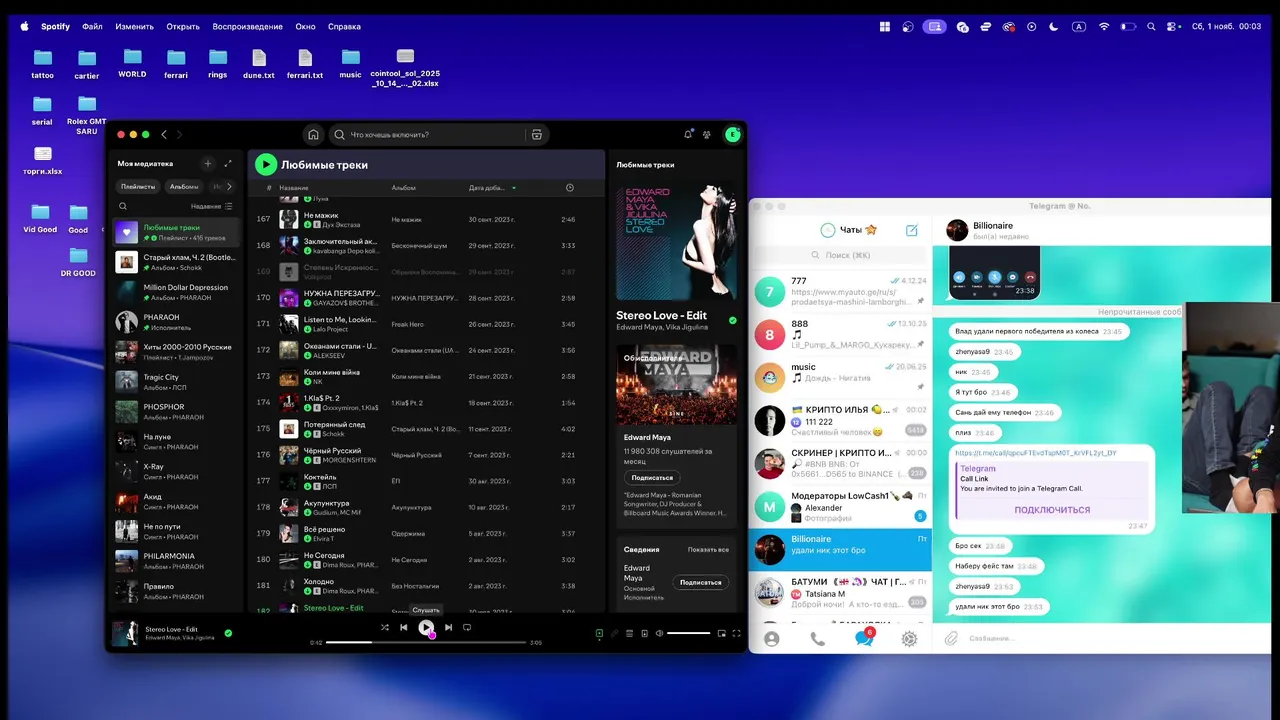Click the Telegram attach paperclip icon
Viewport: 1280px width, 720px height.
click(951, 638)
